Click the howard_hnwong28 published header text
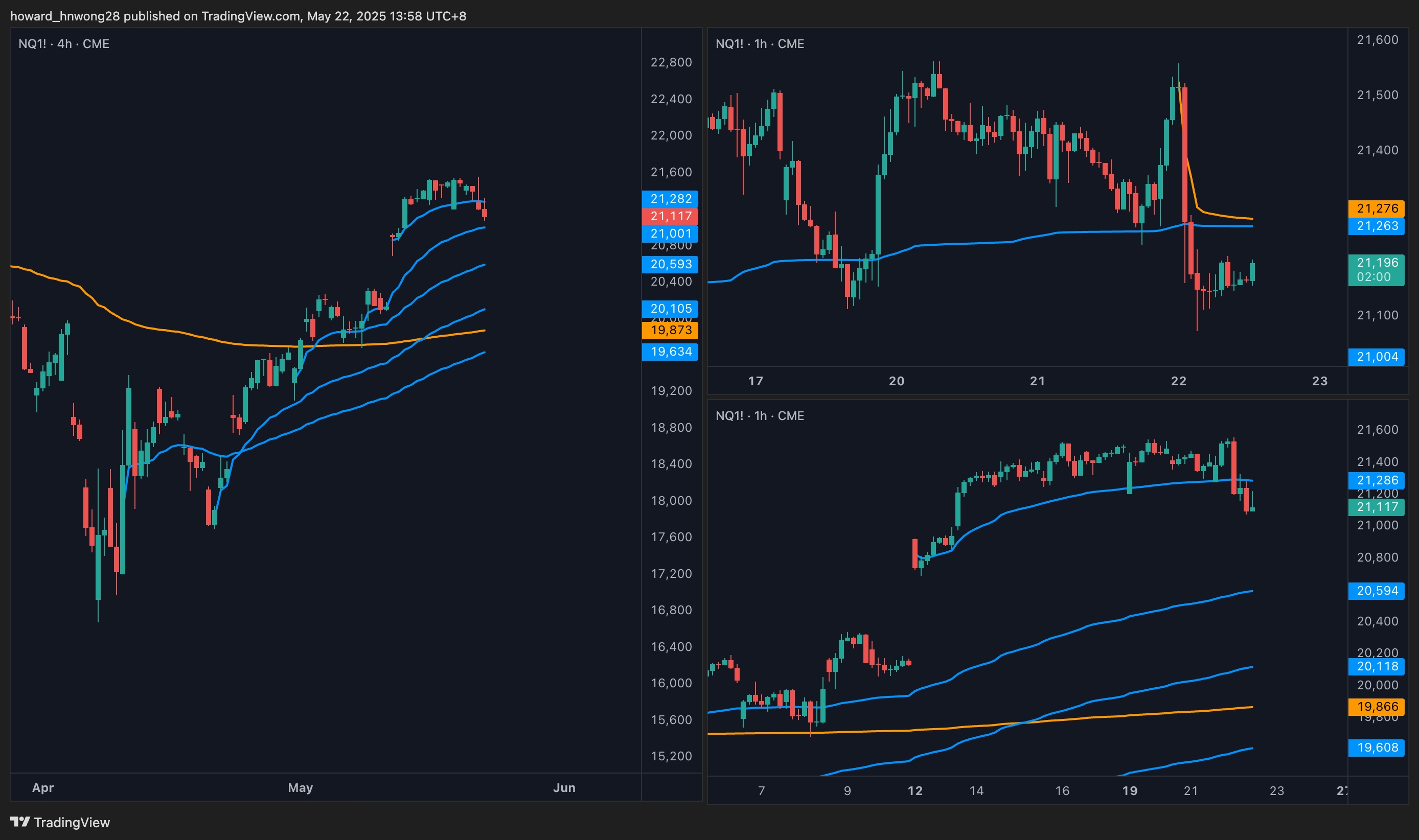 click(238, 16)
